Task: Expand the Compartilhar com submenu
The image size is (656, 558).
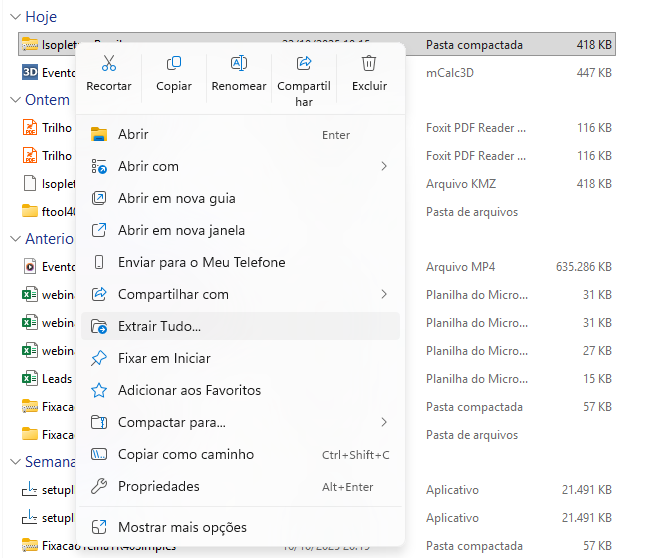Action: pos(173,295)
